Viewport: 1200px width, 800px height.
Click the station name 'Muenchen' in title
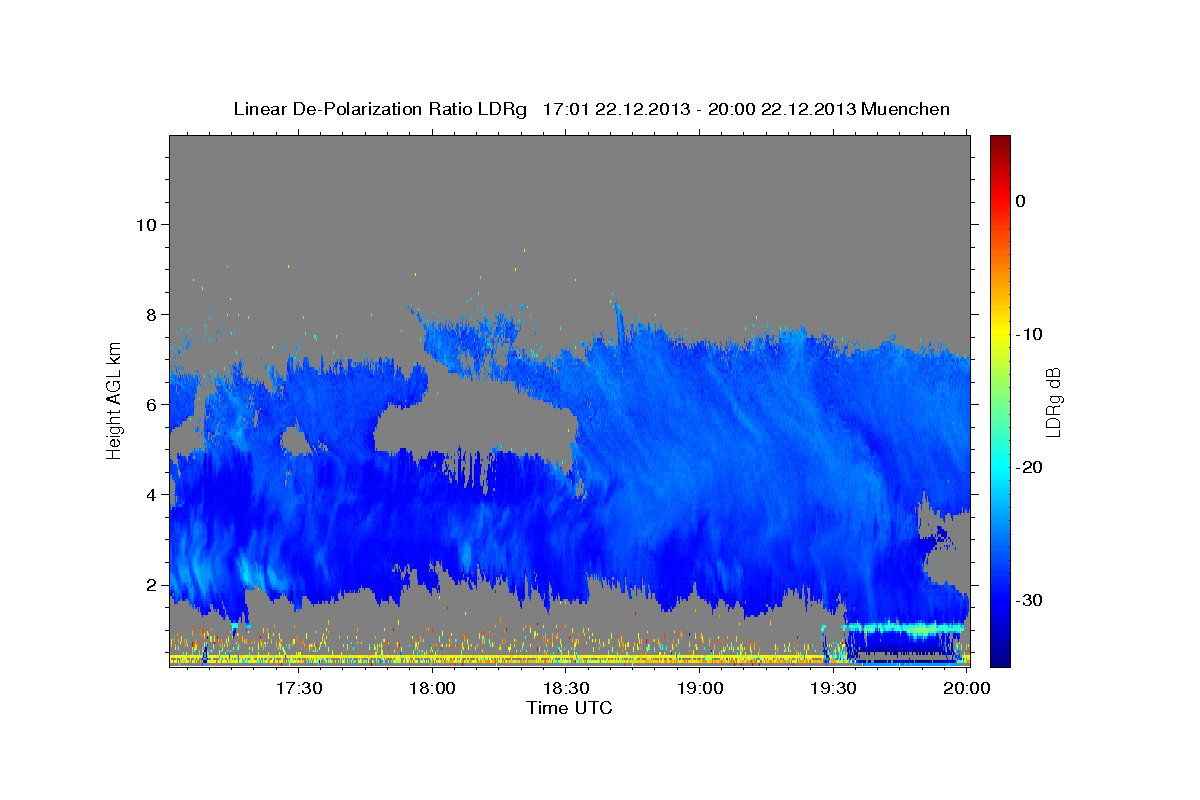(905, 109)
